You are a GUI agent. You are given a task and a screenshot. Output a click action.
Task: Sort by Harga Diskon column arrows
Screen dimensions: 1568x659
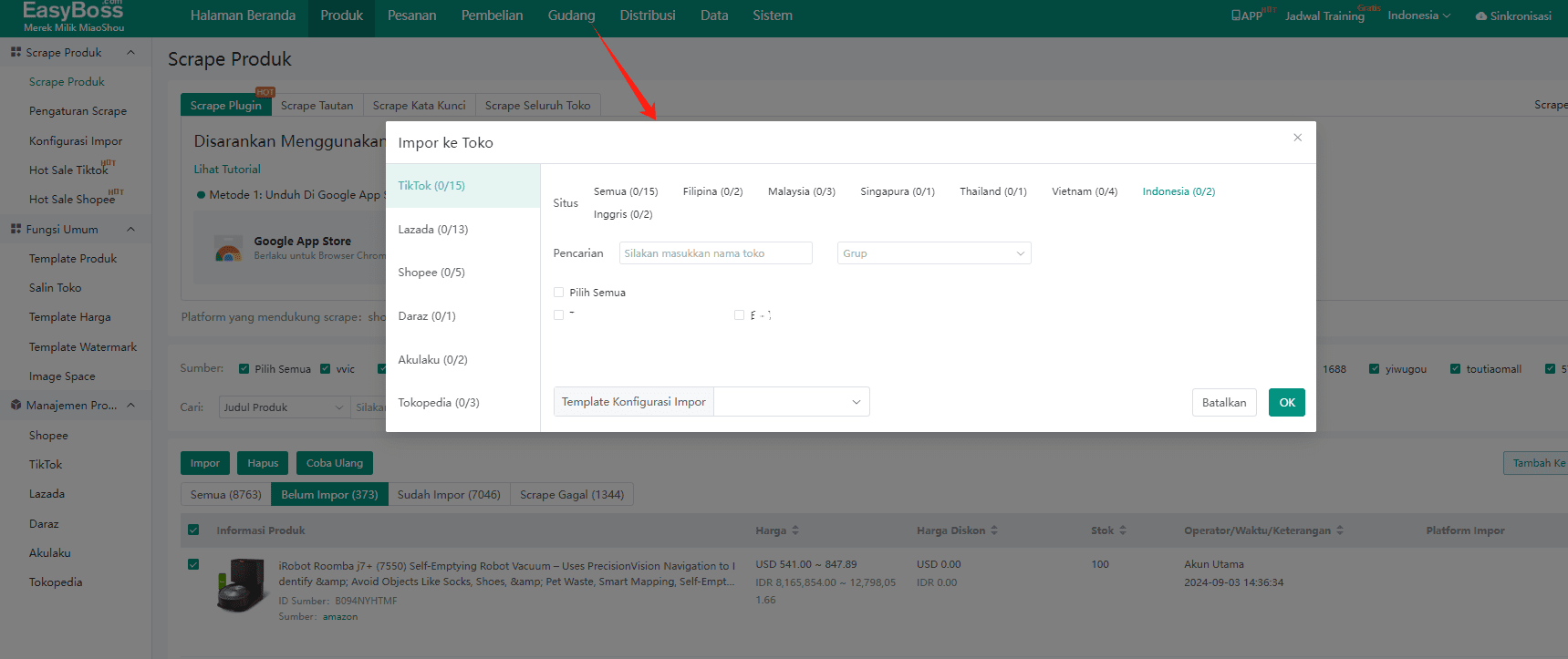coord(994,530)
